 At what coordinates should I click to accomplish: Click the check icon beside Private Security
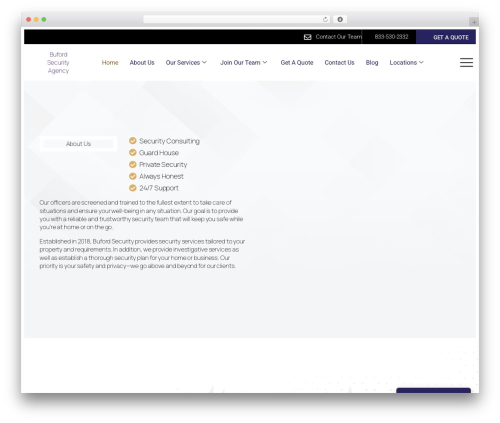coord(133,164)
